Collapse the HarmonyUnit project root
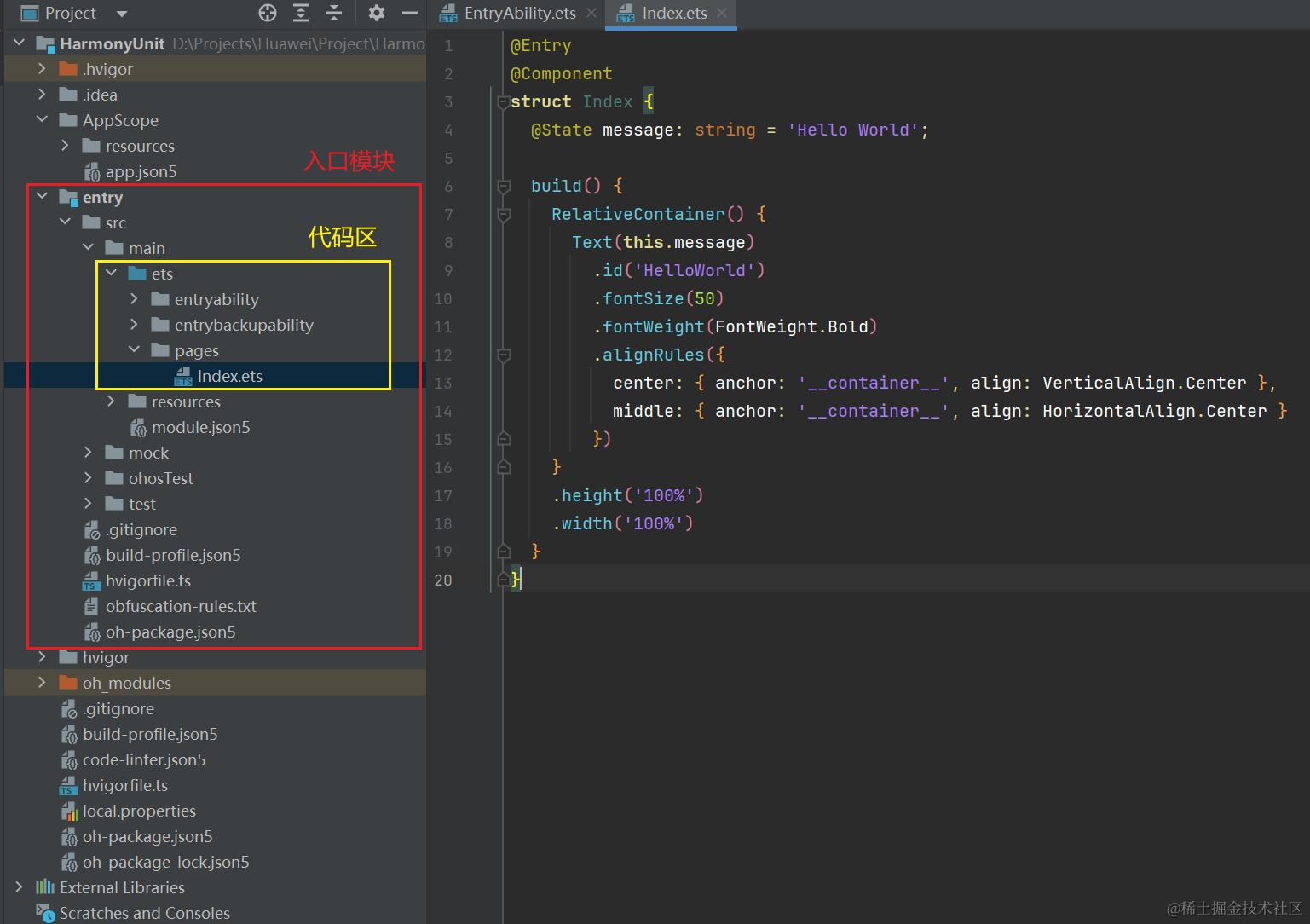The width and height of the screenshot is (1310, 924). pos(19,43)
